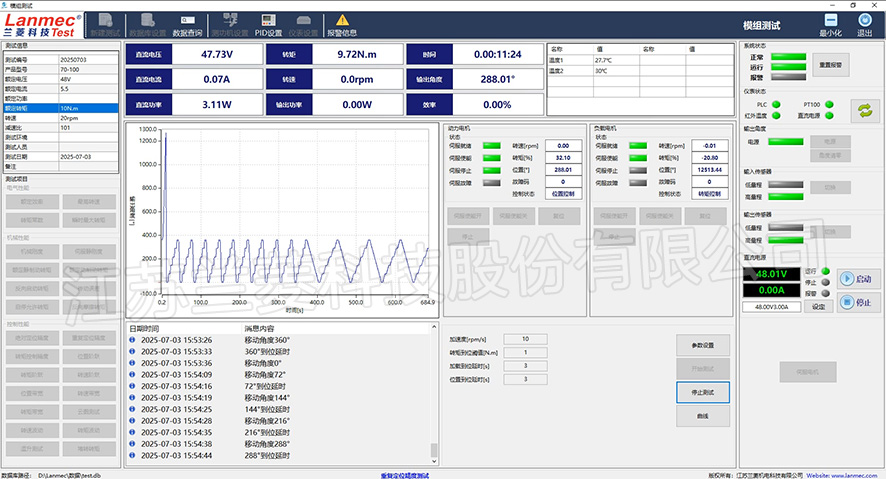Click the -20.80 load motor torque value
This screenshot has width=886, height=479.
coord(710,158)
